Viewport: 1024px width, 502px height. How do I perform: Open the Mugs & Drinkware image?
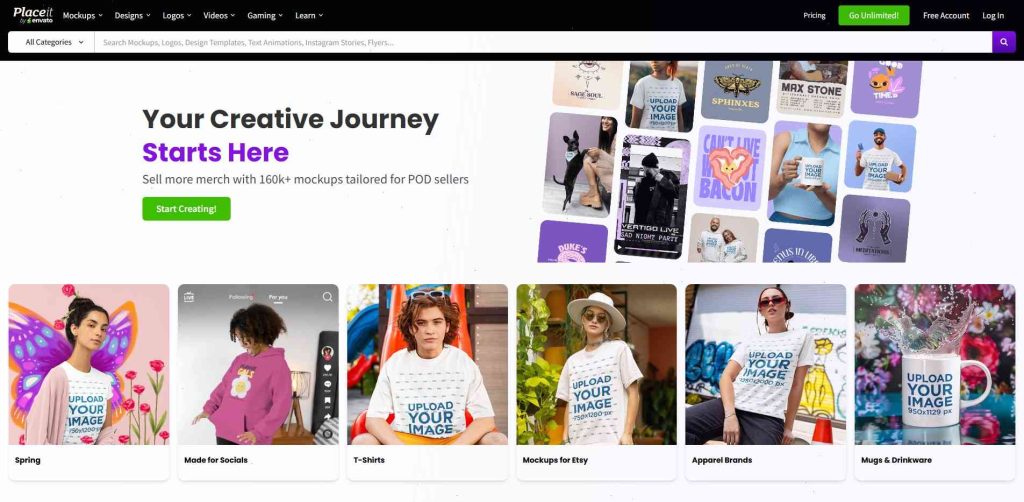pos(935,364)
